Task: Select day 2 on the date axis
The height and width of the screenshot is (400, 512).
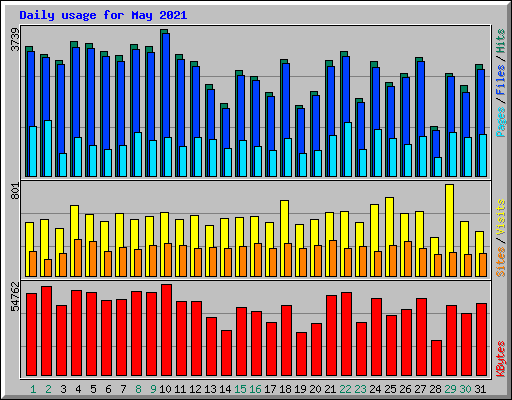Action: tap(48, 389)
